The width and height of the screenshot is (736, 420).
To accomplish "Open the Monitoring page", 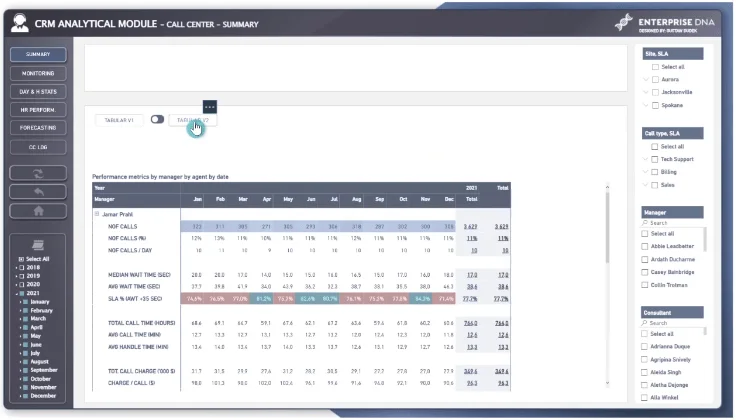I will click(38, 74).
